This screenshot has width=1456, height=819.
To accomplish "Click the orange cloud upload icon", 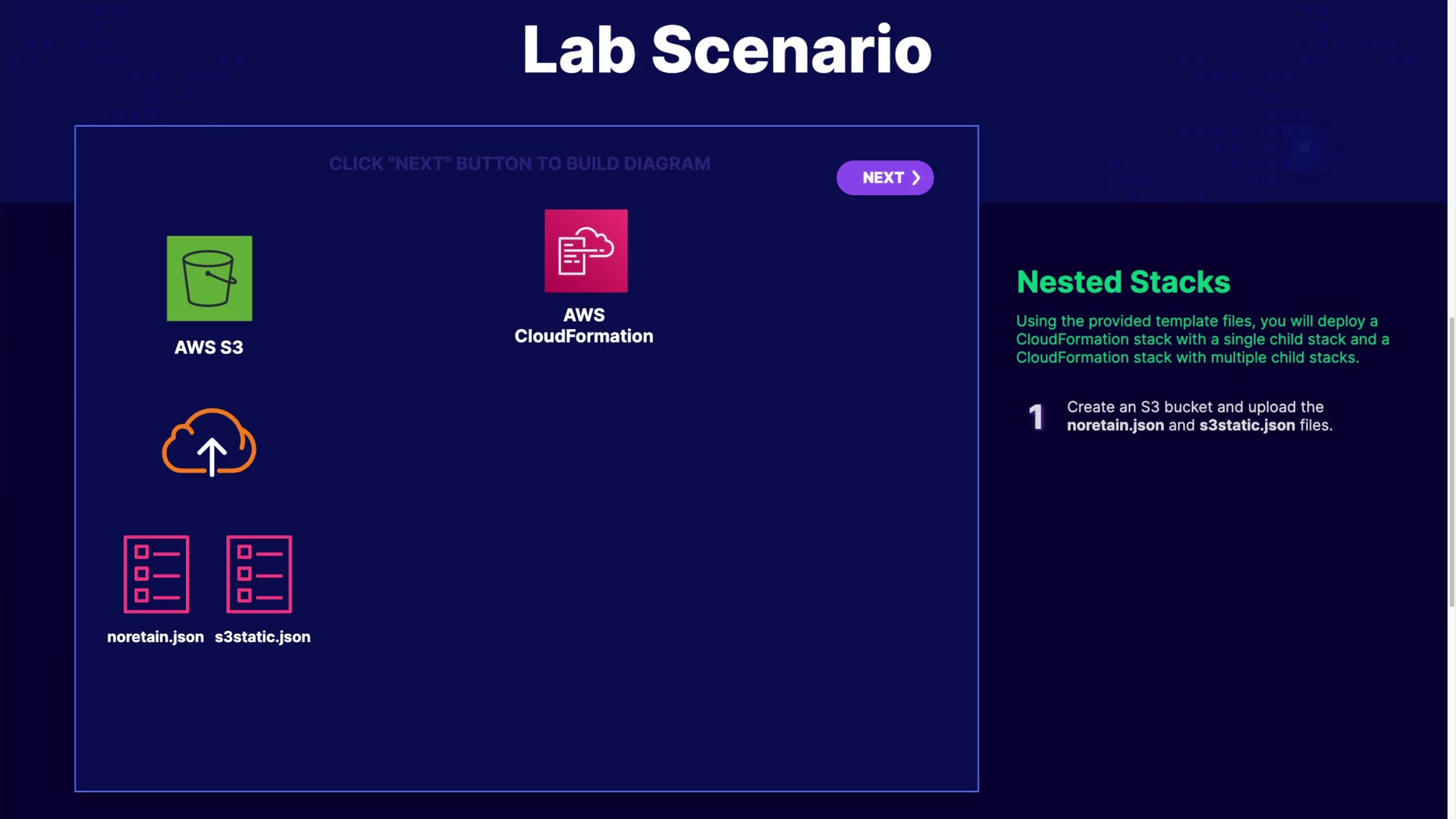I will (209, 443).
